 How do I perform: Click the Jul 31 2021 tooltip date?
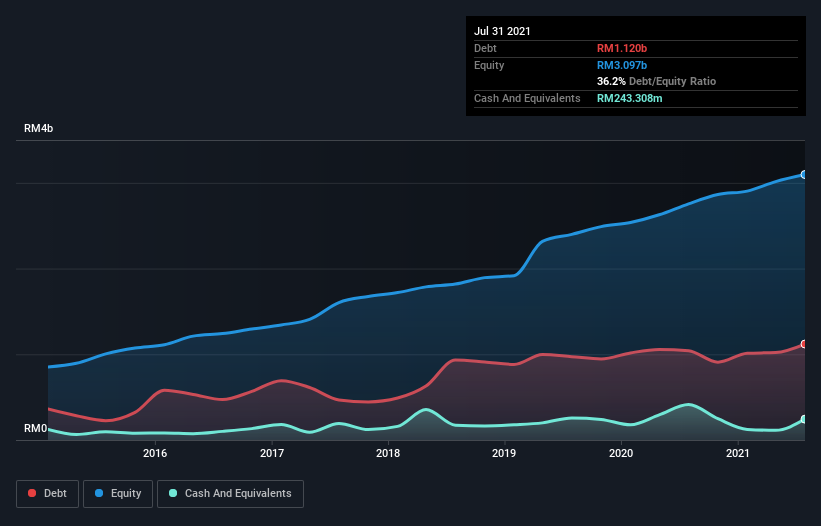click(x=502, y=31)
